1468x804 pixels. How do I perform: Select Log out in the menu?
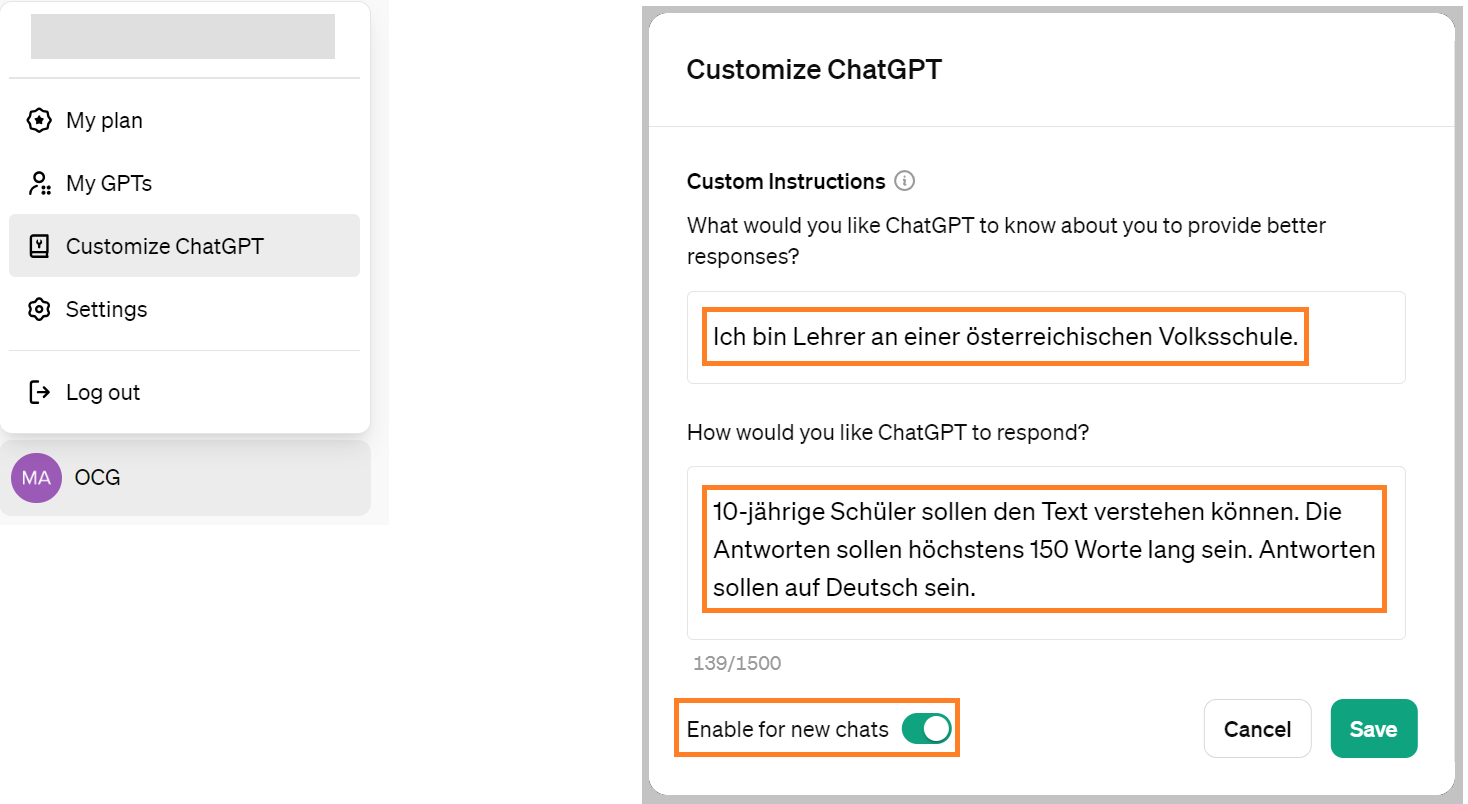(185, 392)
